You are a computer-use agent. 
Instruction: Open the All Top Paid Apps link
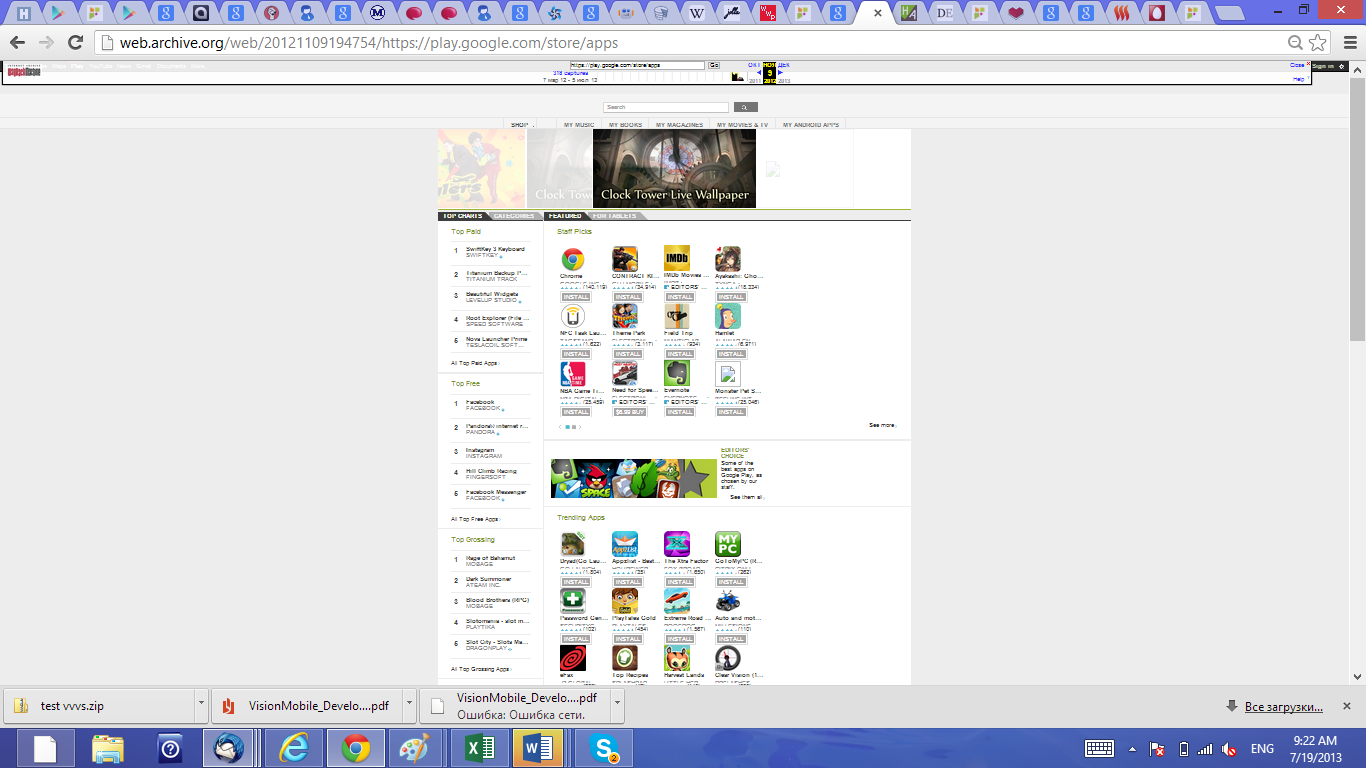(x=474, y=363)
